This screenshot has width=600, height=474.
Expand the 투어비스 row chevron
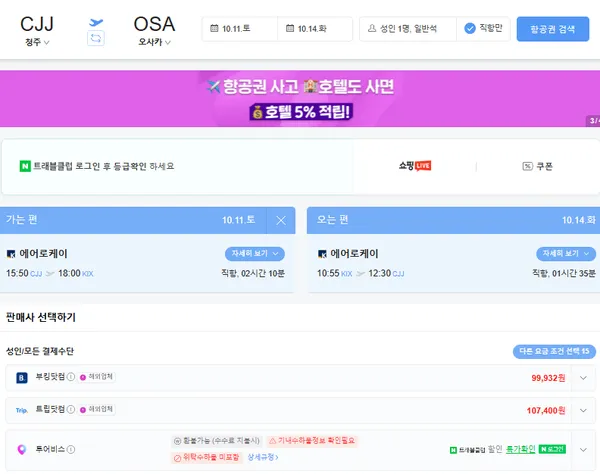(583, 450)
